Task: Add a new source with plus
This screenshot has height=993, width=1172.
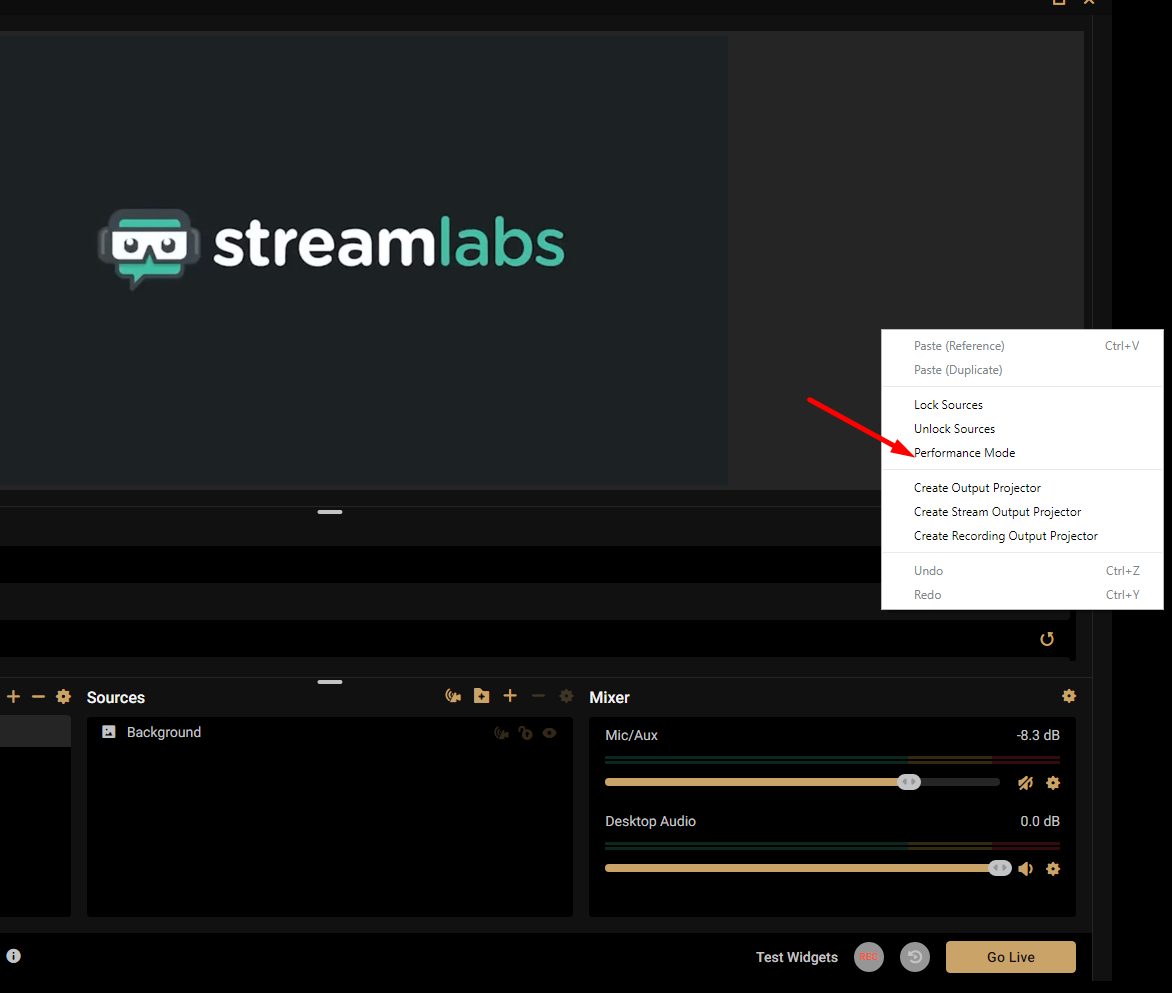Action: (510, 696)
